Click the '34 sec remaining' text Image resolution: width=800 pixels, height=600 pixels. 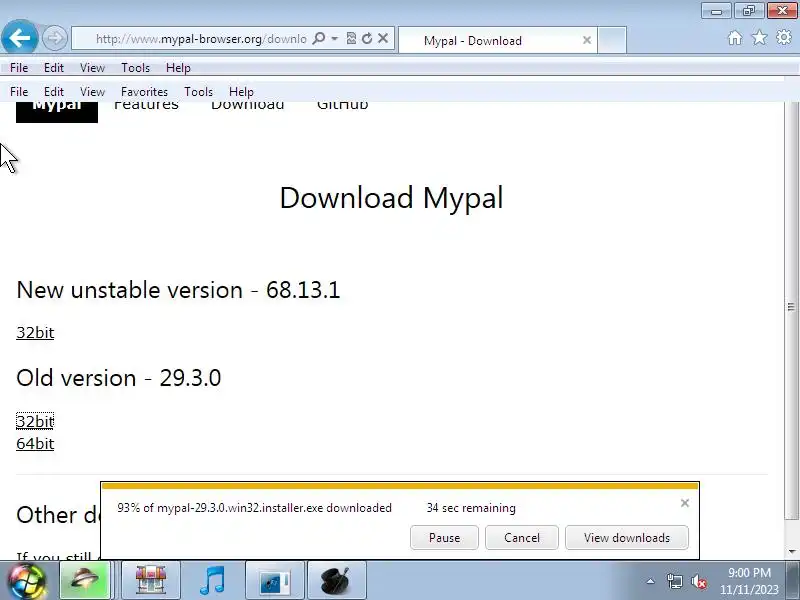471,508
